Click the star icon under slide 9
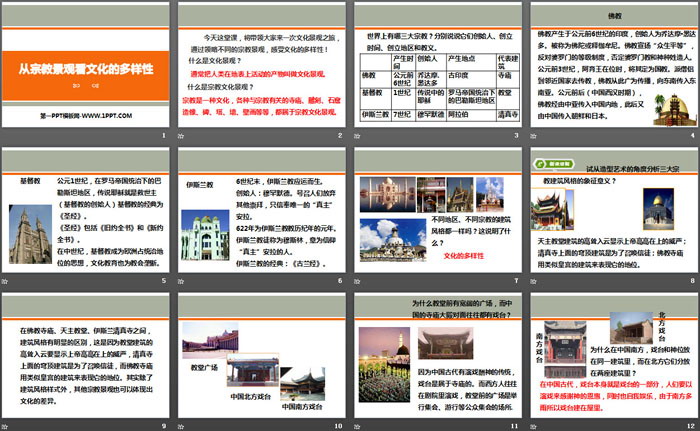 coord(6,425)
